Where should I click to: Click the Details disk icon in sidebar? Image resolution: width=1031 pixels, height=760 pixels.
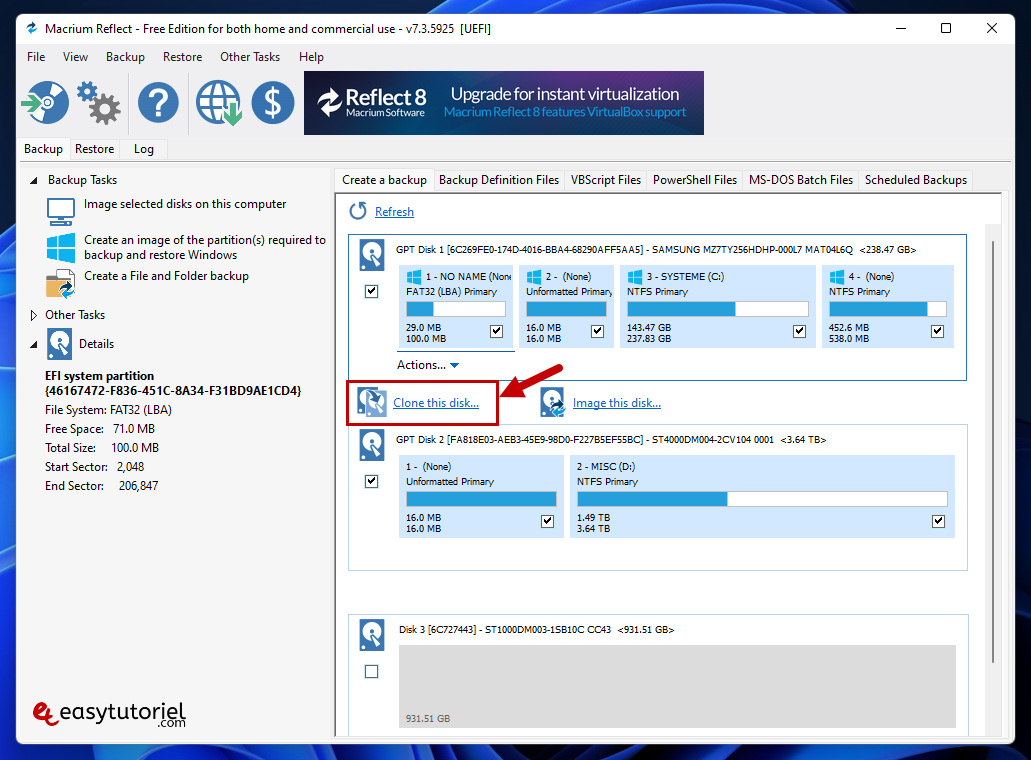point(59,344)
